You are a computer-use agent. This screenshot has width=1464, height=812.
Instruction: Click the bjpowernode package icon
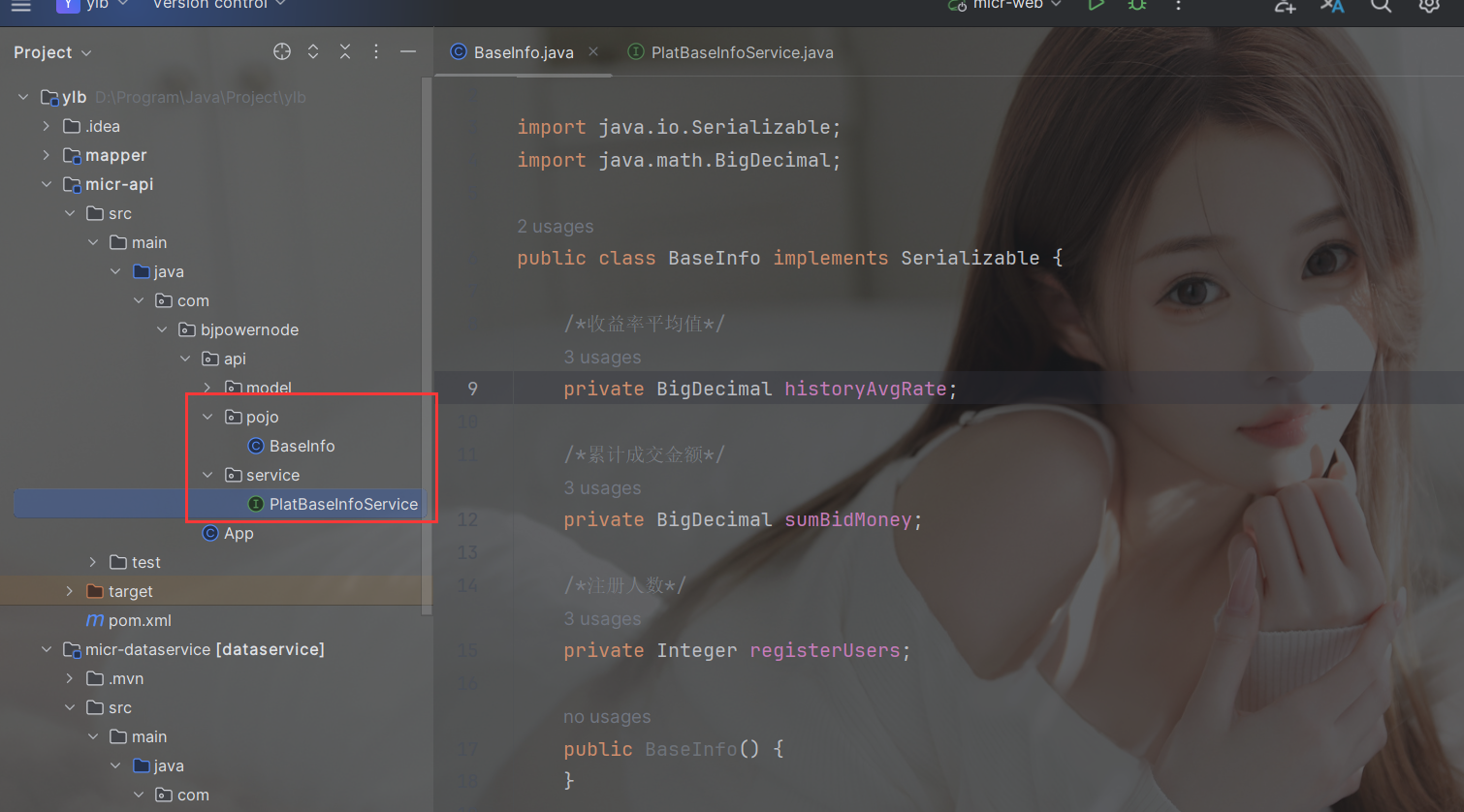187,329
